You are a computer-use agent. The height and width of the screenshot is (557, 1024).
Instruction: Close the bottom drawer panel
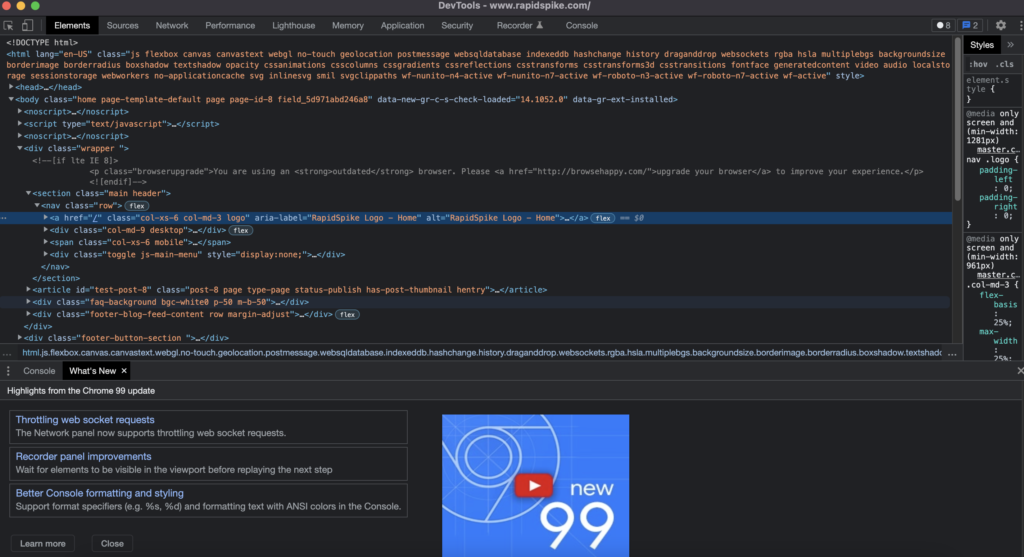1019,371
